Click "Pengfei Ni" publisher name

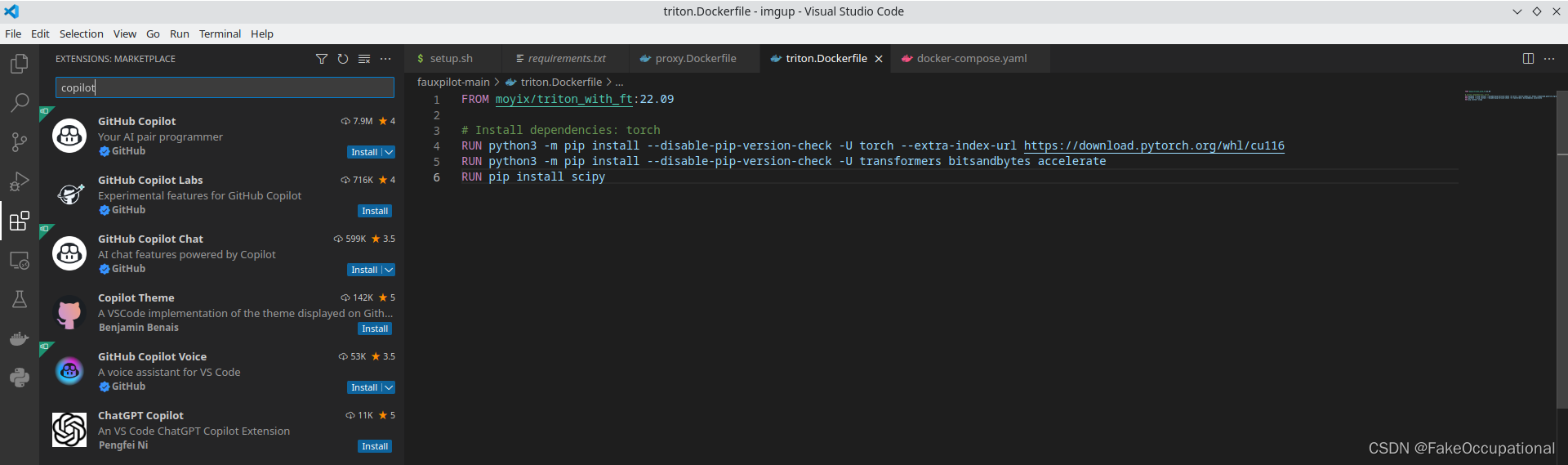pos(123,445)
